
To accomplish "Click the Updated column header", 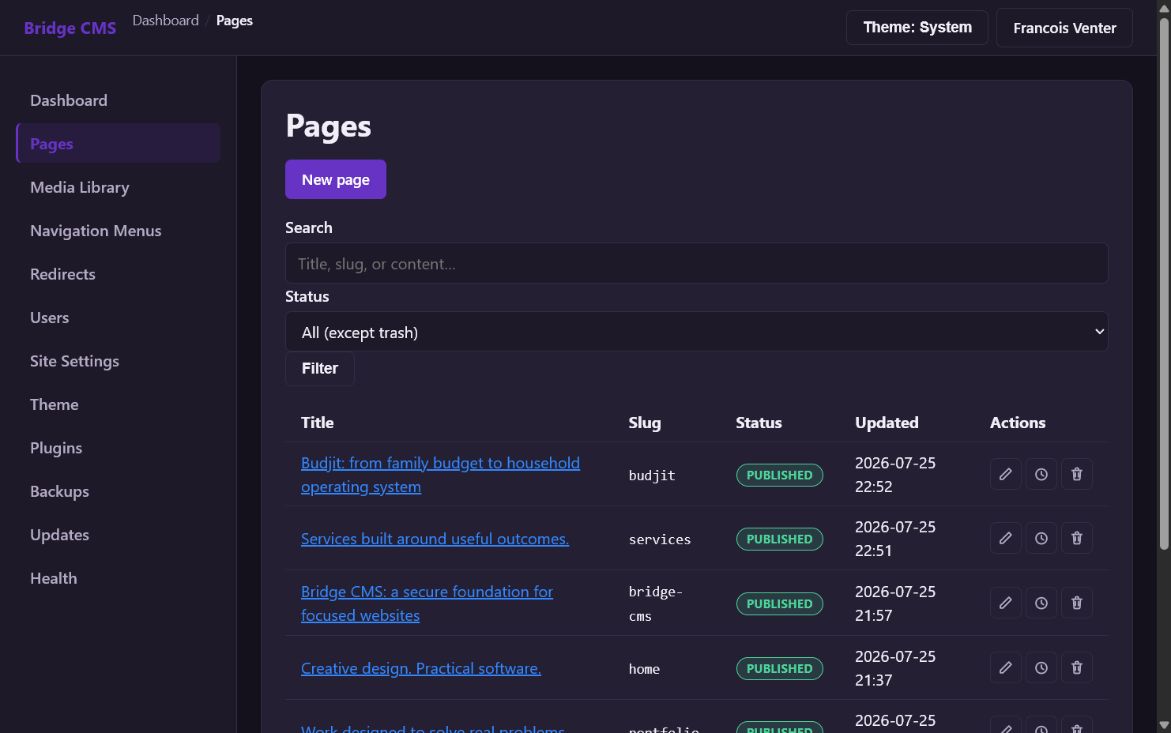I will click(886, 422).
